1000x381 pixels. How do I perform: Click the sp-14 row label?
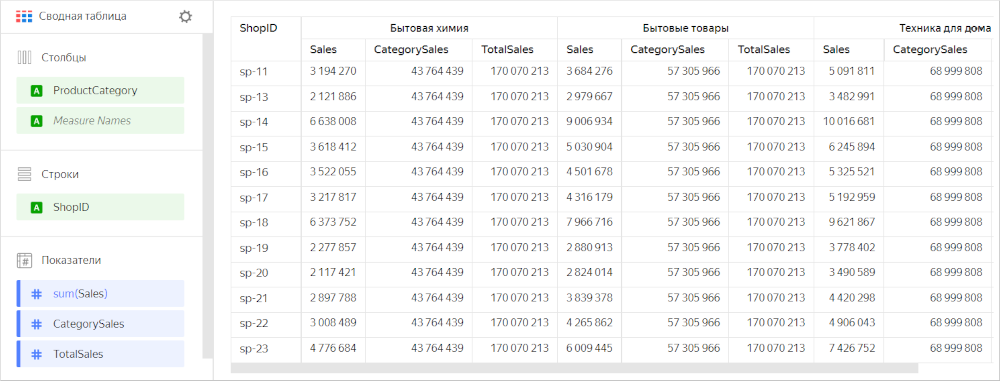pos(253,122)
